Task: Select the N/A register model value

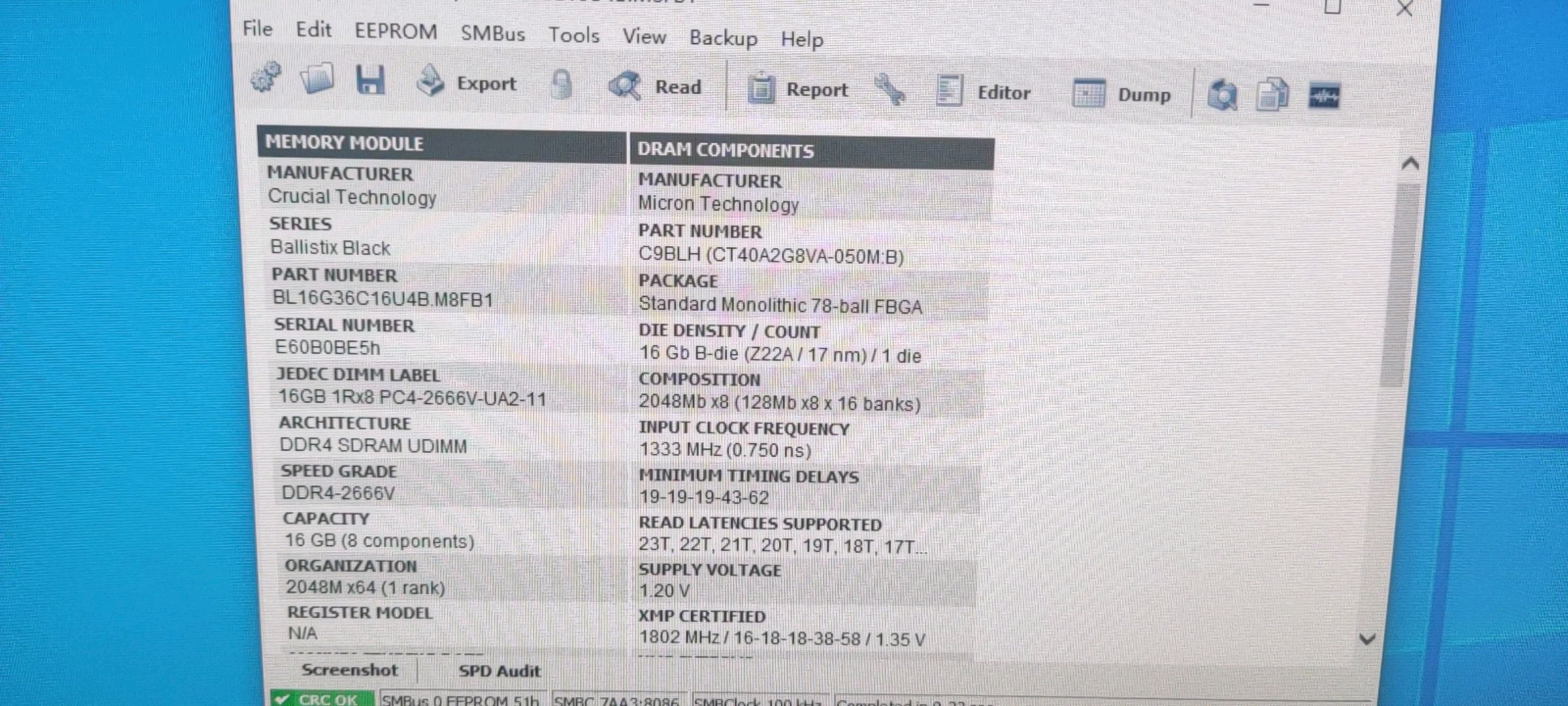Action: point(302,633)
